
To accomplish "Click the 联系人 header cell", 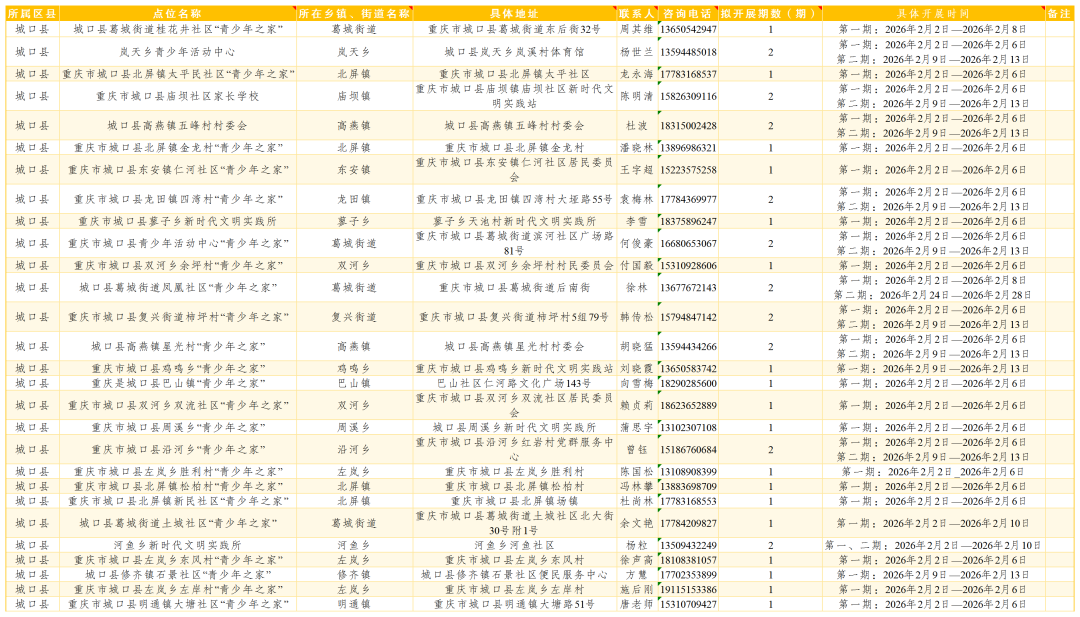I will (637, 14).
